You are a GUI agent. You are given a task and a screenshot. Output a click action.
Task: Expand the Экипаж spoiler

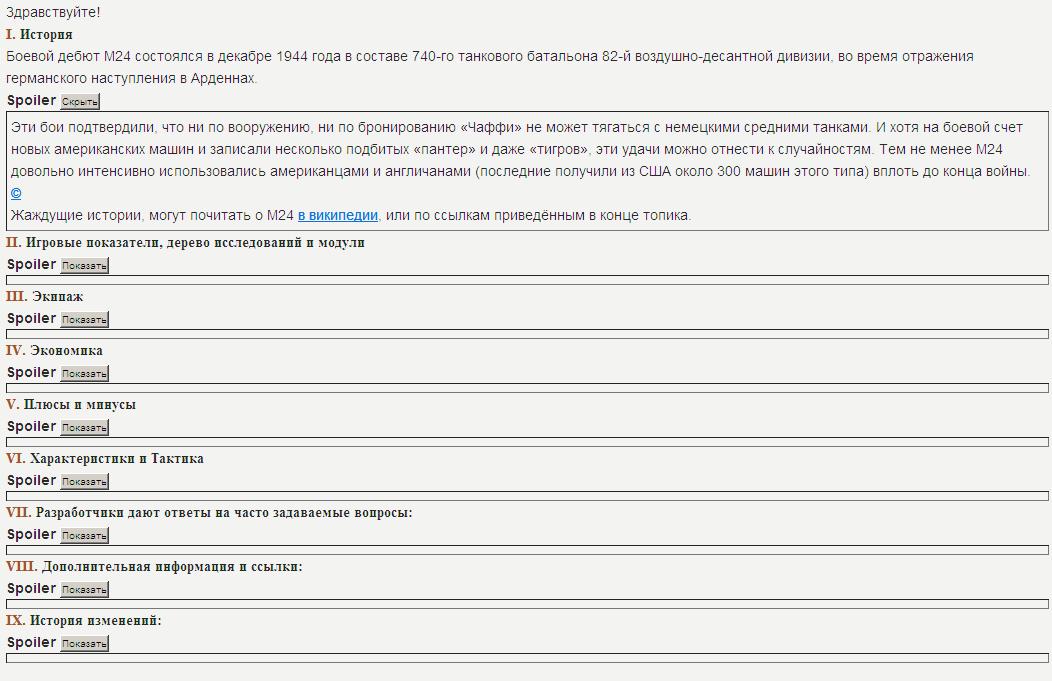click(x=84, y=320)
